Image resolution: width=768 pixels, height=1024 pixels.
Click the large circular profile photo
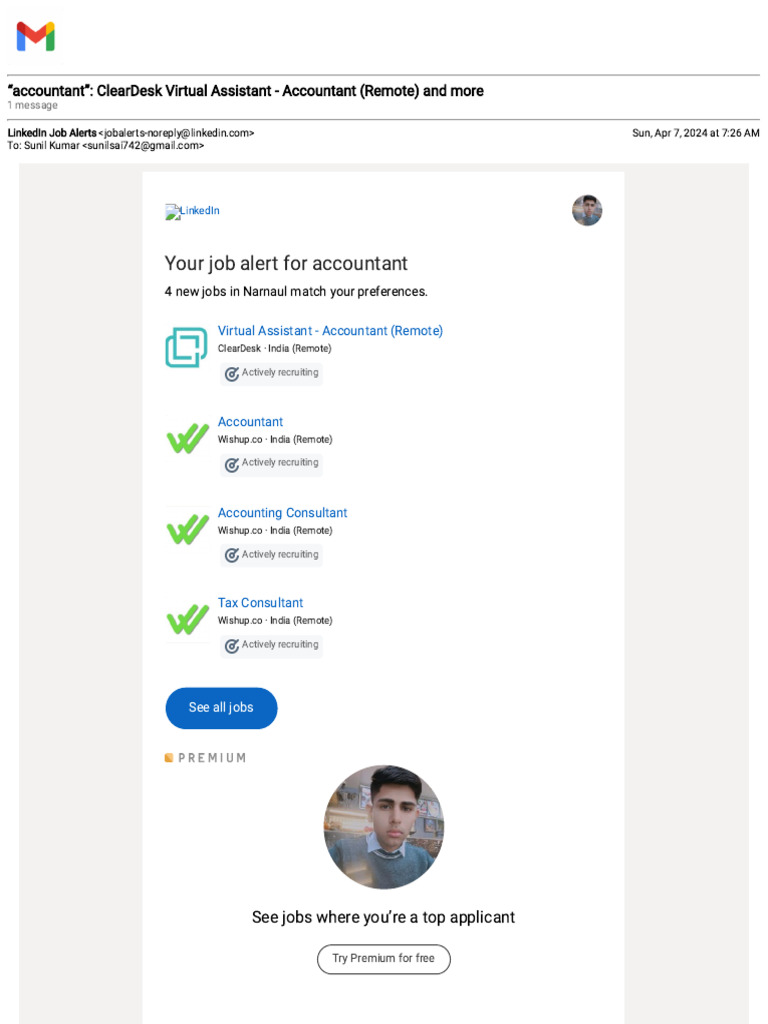384,827
